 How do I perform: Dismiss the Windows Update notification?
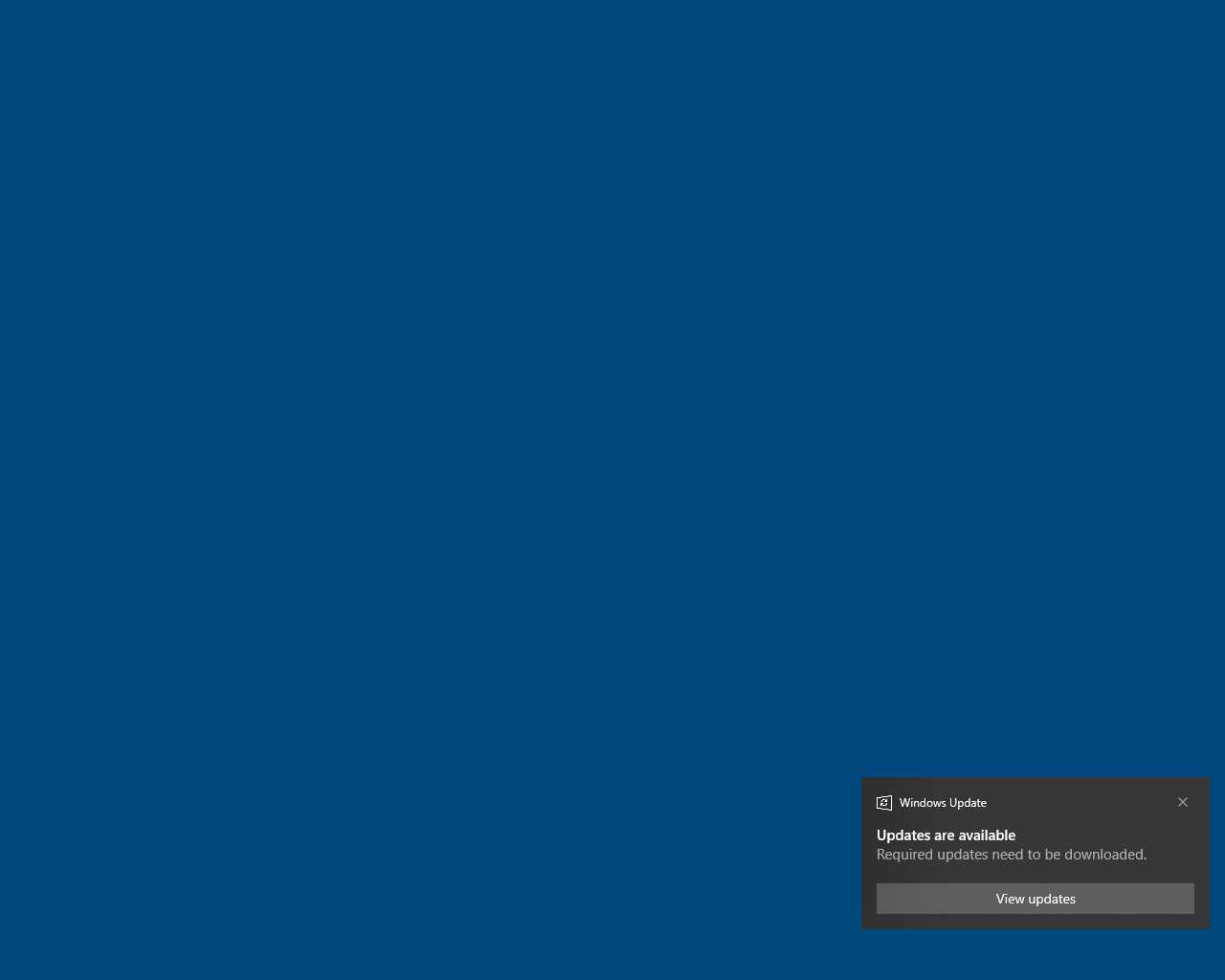coord(1183,802)
